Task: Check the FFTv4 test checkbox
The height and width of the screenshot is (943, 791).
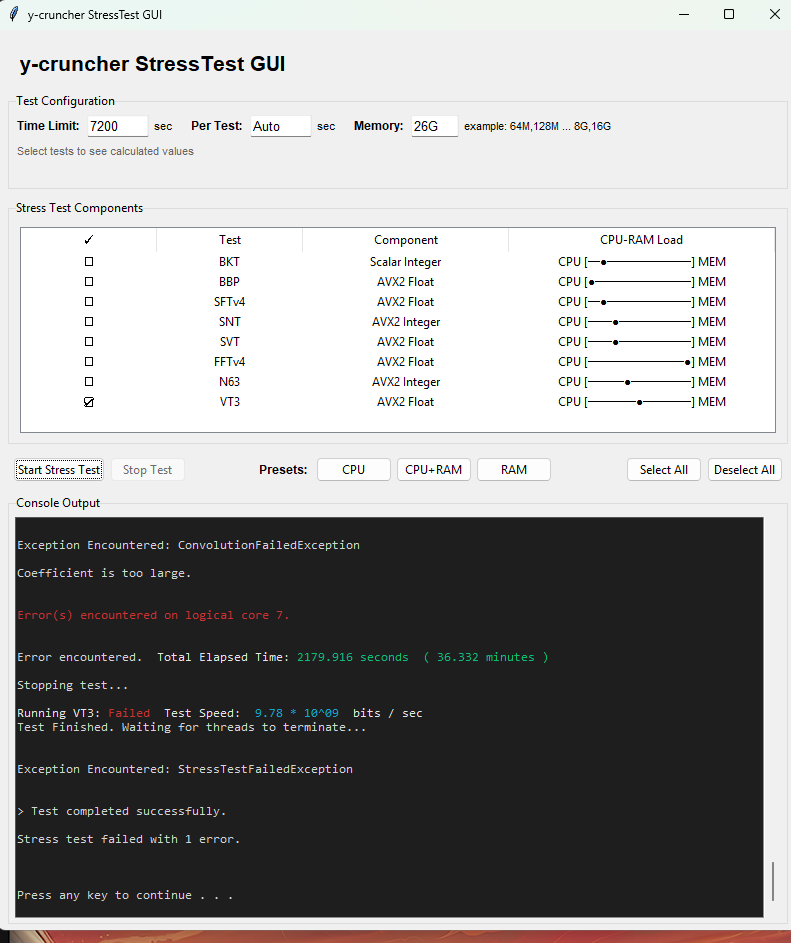Action: tap(89, 361)
